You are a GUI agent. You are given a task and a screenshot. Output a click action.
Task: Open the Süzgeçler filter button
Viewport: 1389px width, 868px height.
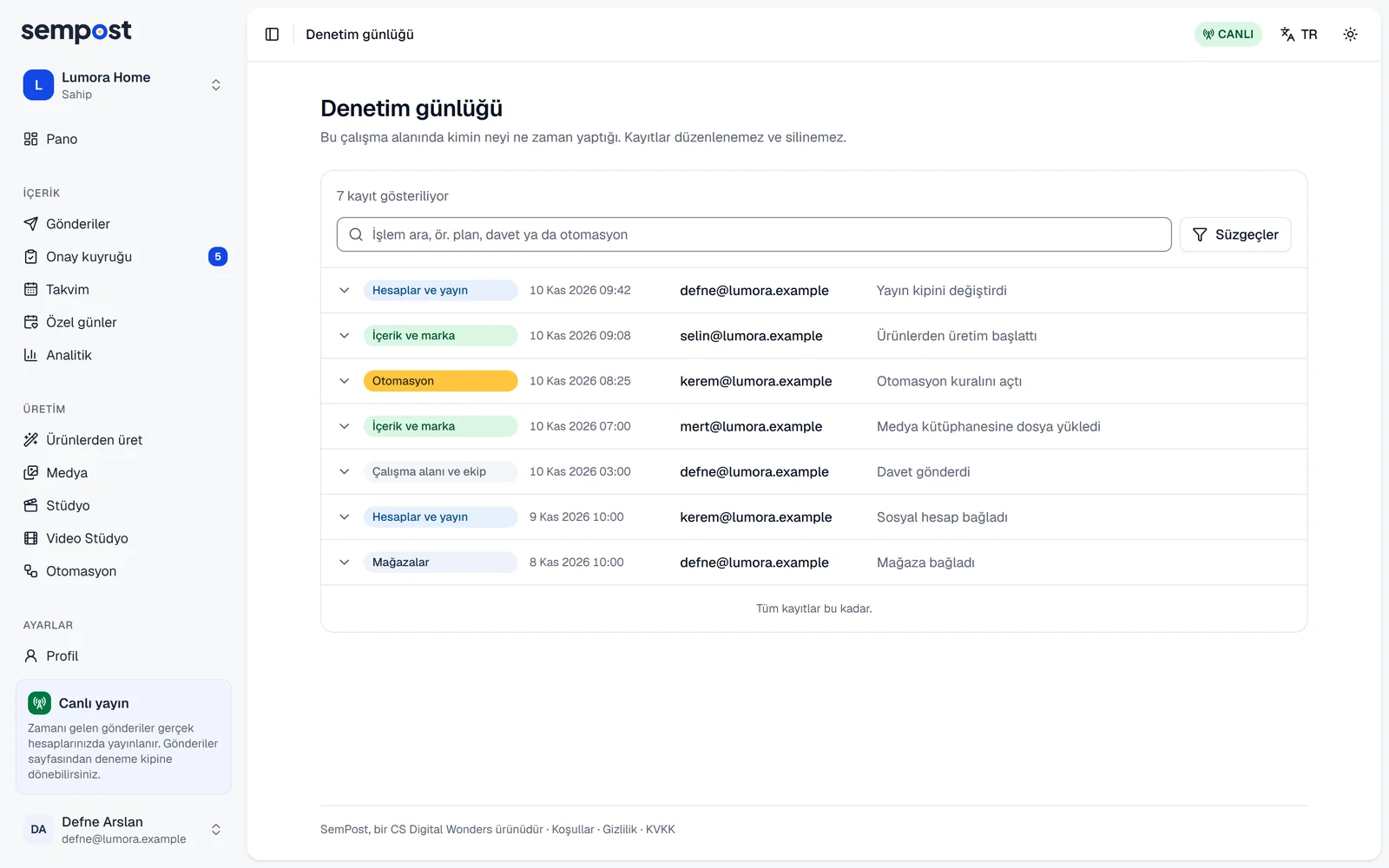[1235, 234]
